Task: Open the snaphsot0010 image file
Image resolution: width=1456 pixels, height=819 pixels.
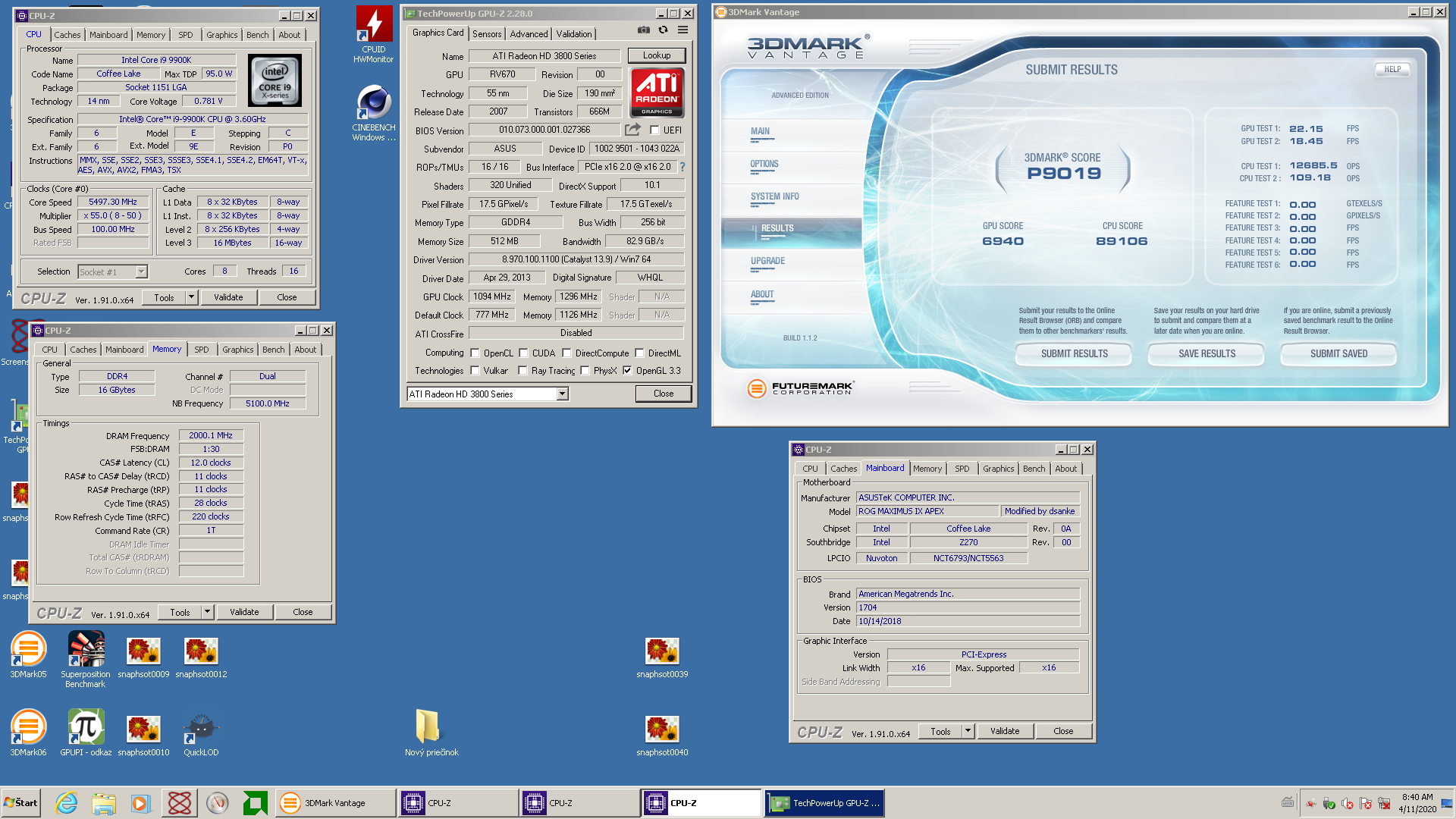Action: click(143, 735)
